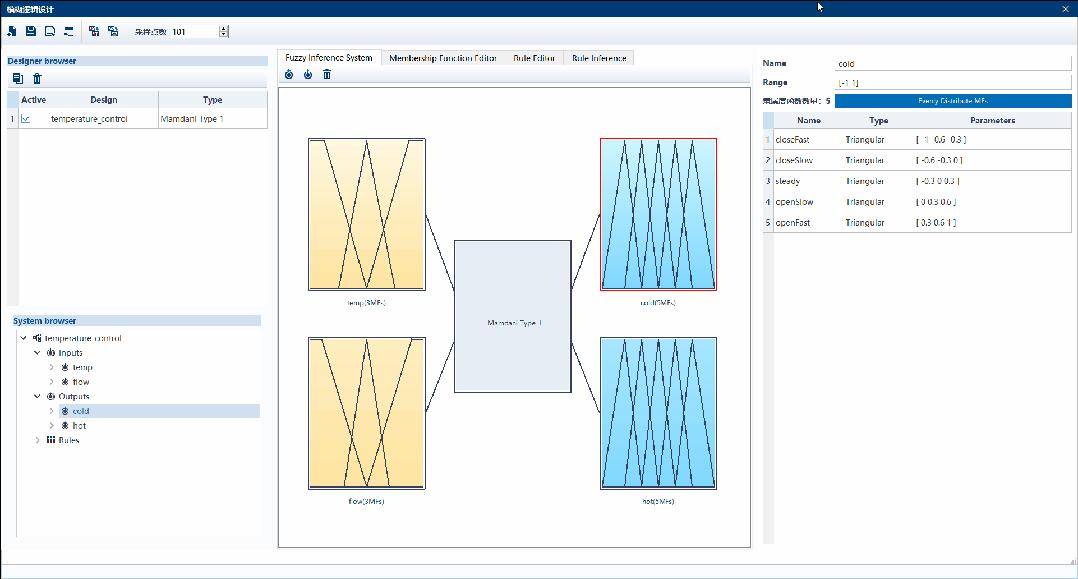Collapse the Outputs branch
Viewport: 1078px width, 579px height.
[x=37, y=396]
